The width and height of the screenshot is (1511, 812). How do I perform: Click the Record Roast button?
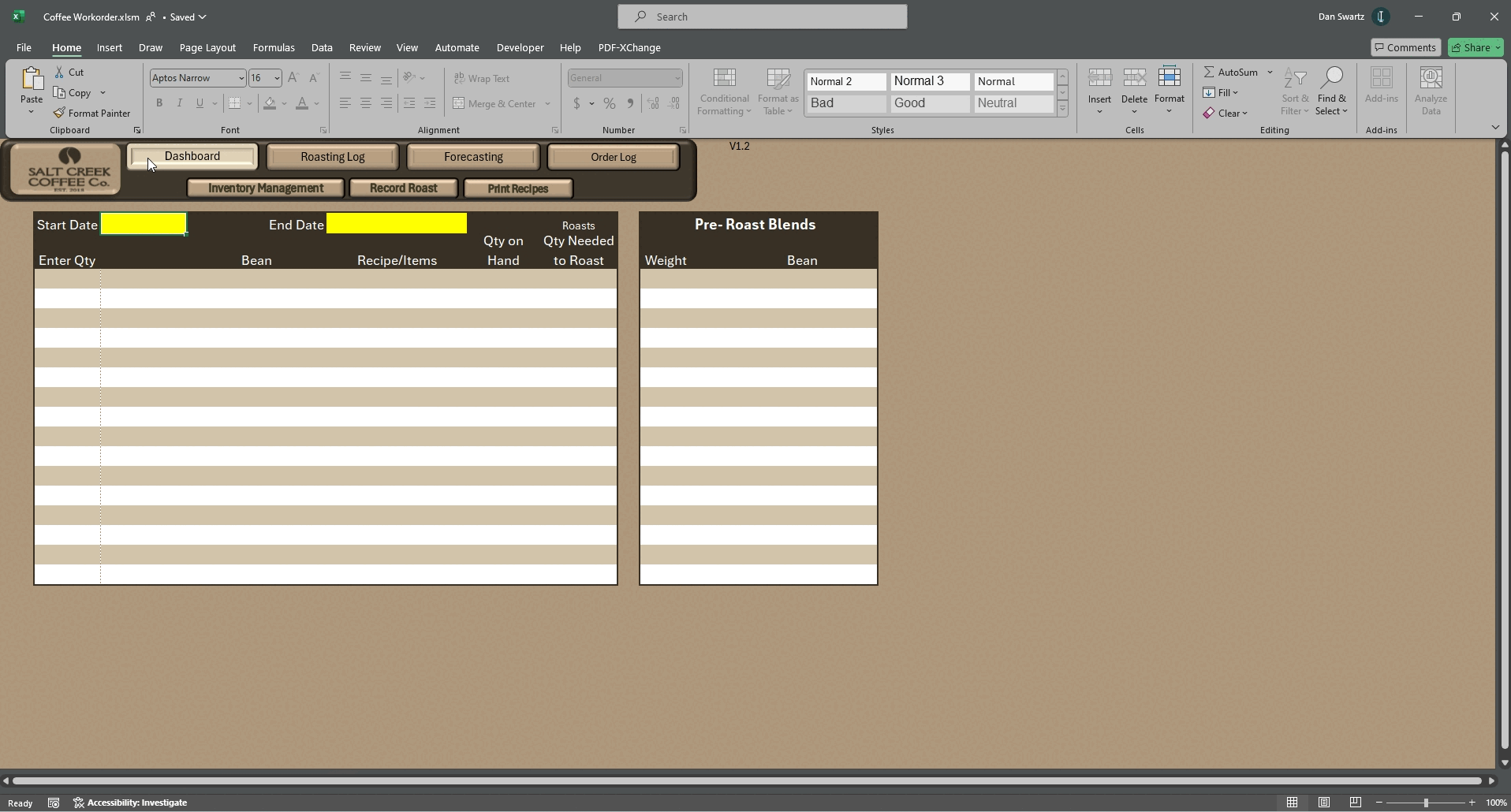point(403,188)
